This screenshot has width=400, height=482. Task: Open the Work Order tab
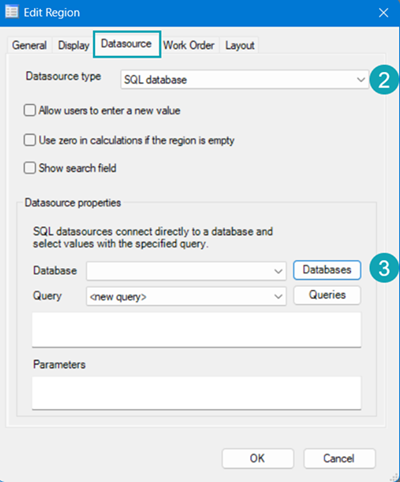[x=189, y=45]
